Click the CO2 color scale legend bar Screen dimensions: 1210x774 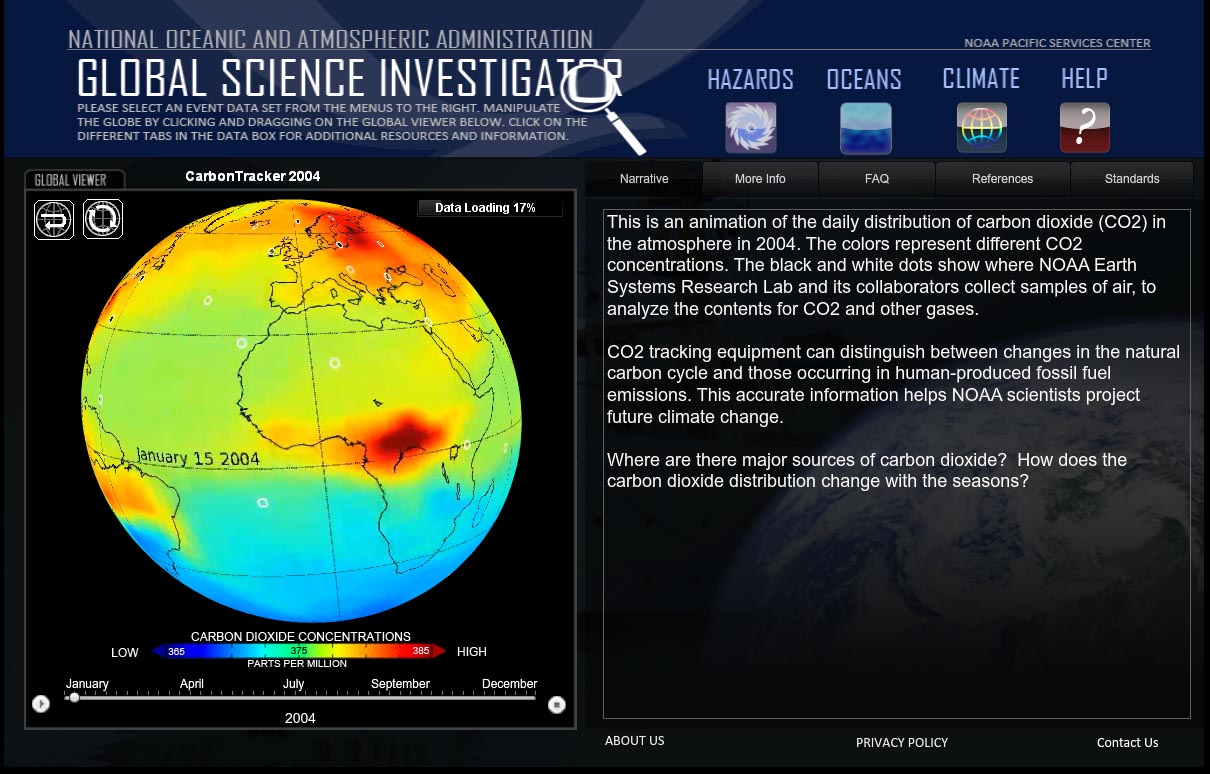298,651
